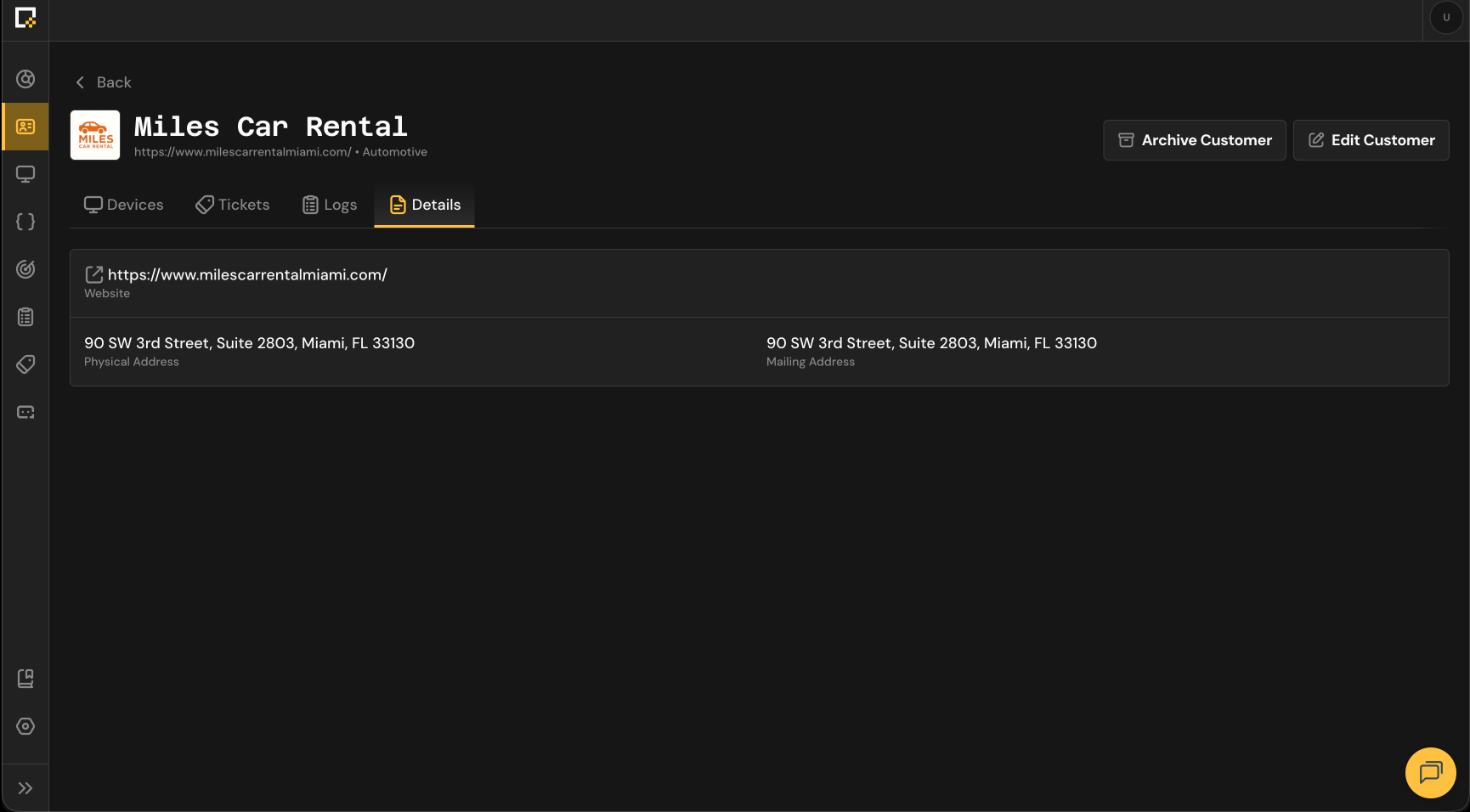Open the documentation book sidebar icon
1470x812 pixels.
click(25, 679)
